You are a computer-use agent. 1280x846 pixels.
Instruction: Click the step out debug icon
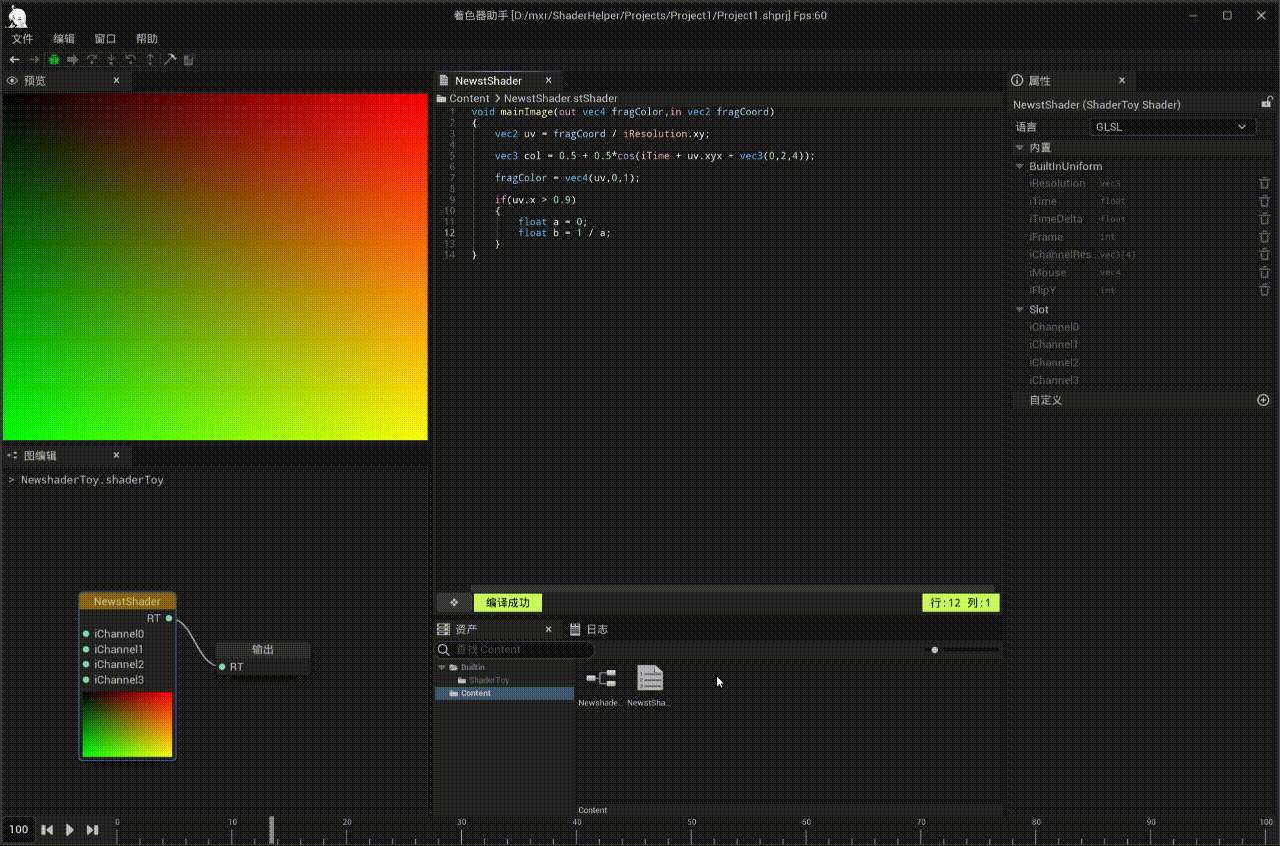151,60
